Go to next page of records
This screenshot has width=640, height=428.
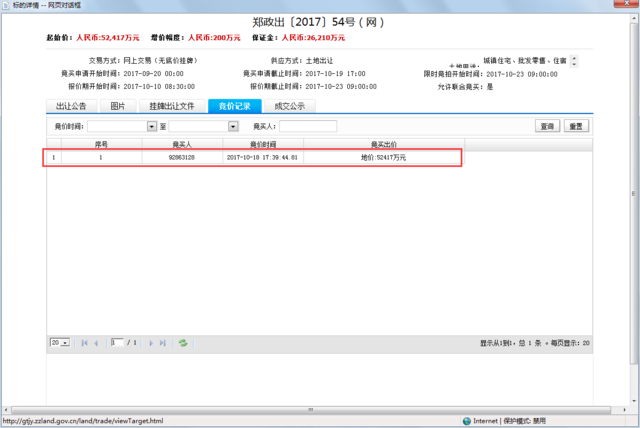point(151,343)
